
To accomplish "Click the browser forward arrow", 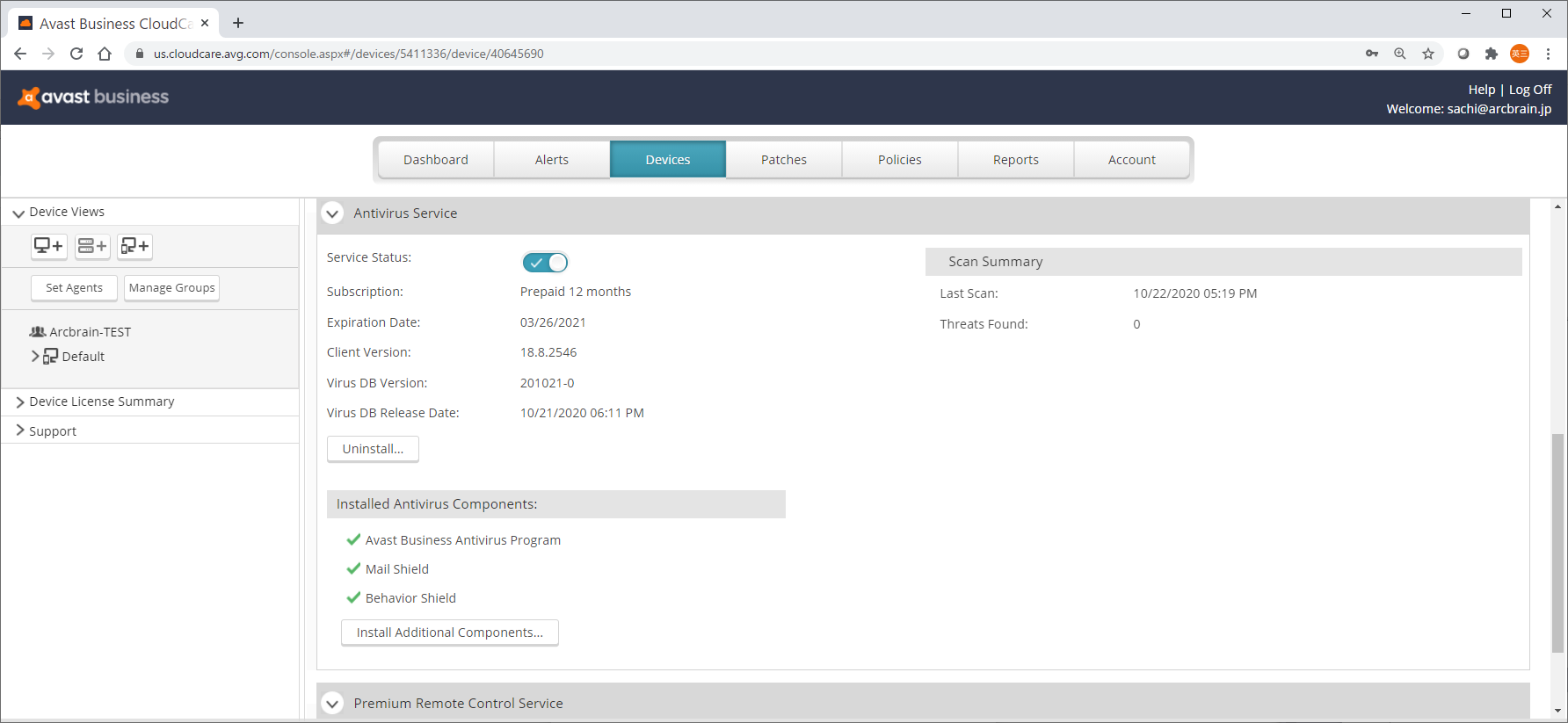I will (x=48, y=54).
